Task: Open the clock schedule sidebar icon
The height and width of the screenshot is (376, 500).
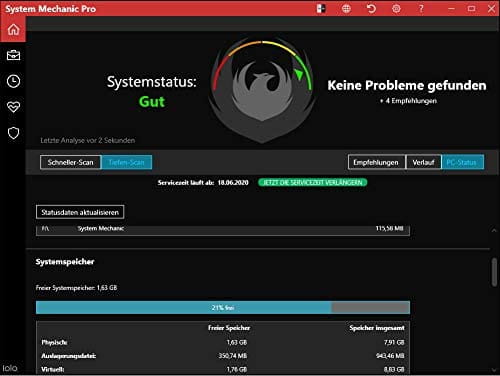Action: [13, 81]
